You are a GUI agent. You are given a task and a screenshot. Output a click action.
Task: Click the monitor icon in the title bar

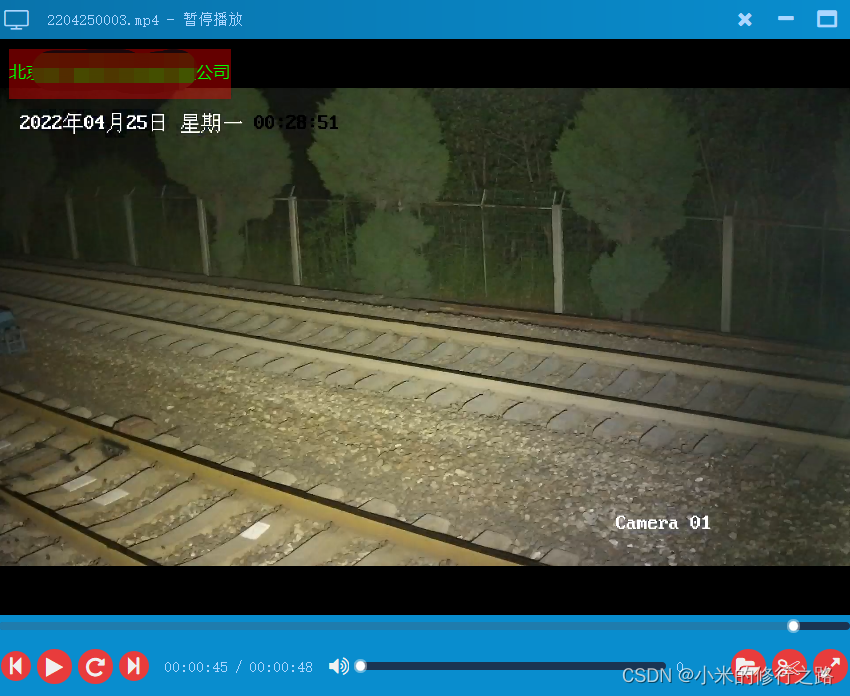[16, 19]
